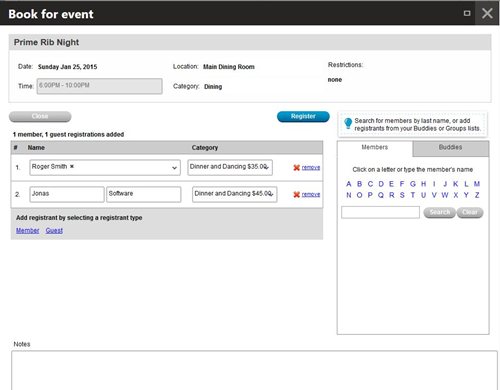This screenshot has height=390, width=500.
Task: Add a Guest registrant
Action: (x=54, y=230)
